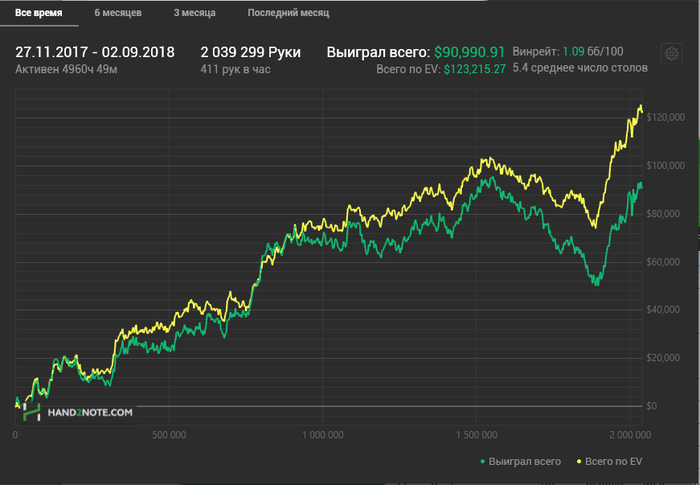Open the graph settings gear icon

point(671,54)
